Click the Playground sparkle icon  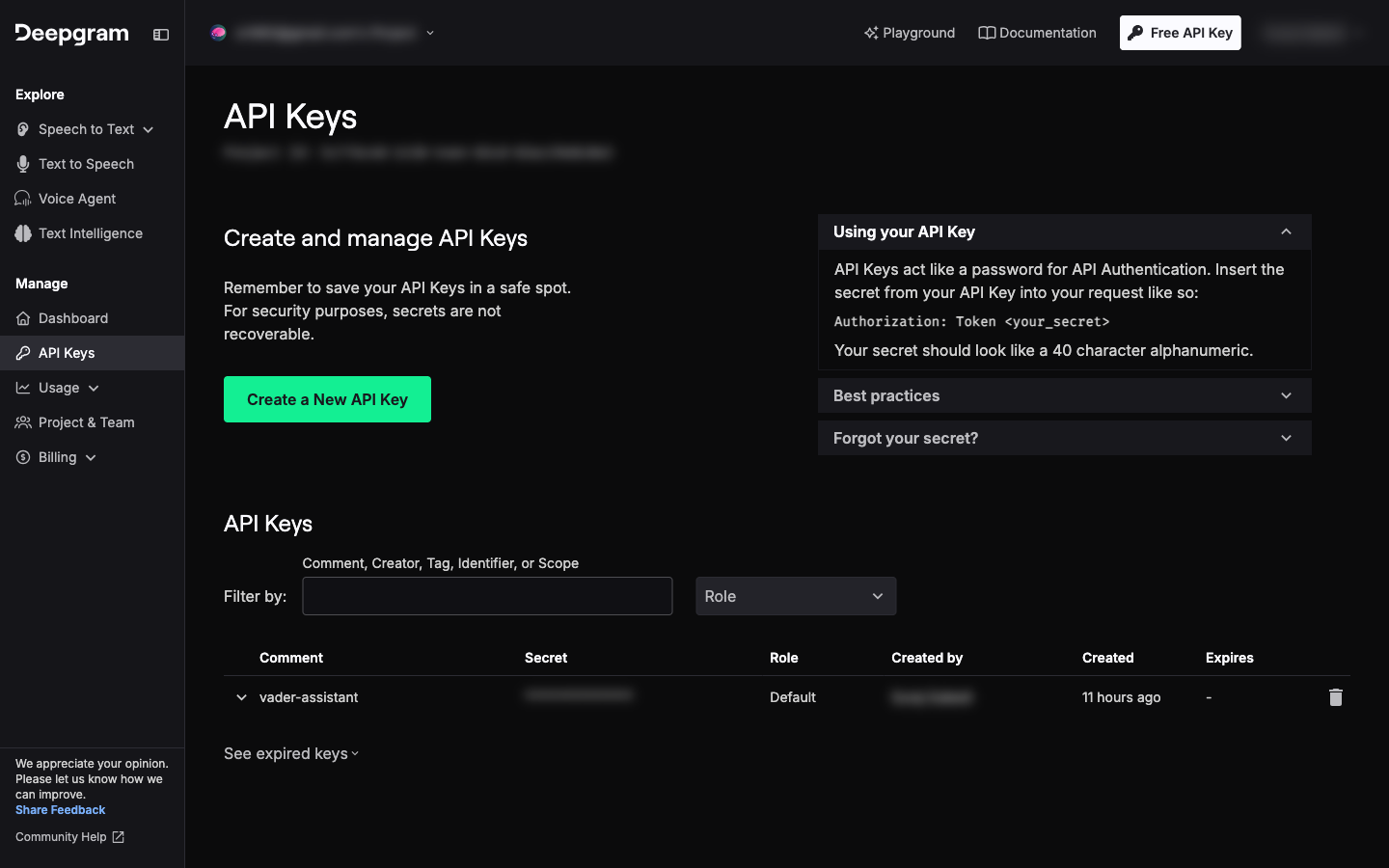(871, 33)
